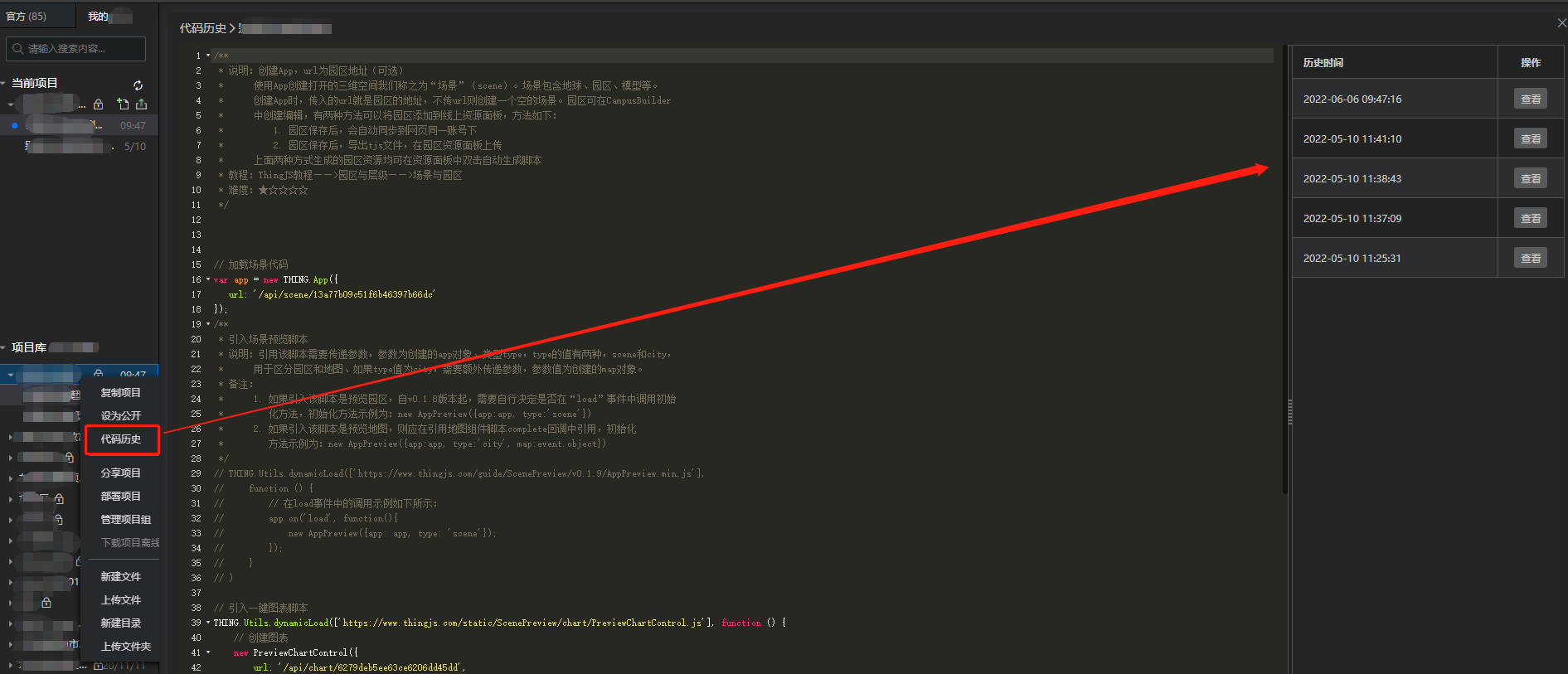Click the search magnifier icon
1568x674 pixels.
pyautogui.click(x=18, y=49)
